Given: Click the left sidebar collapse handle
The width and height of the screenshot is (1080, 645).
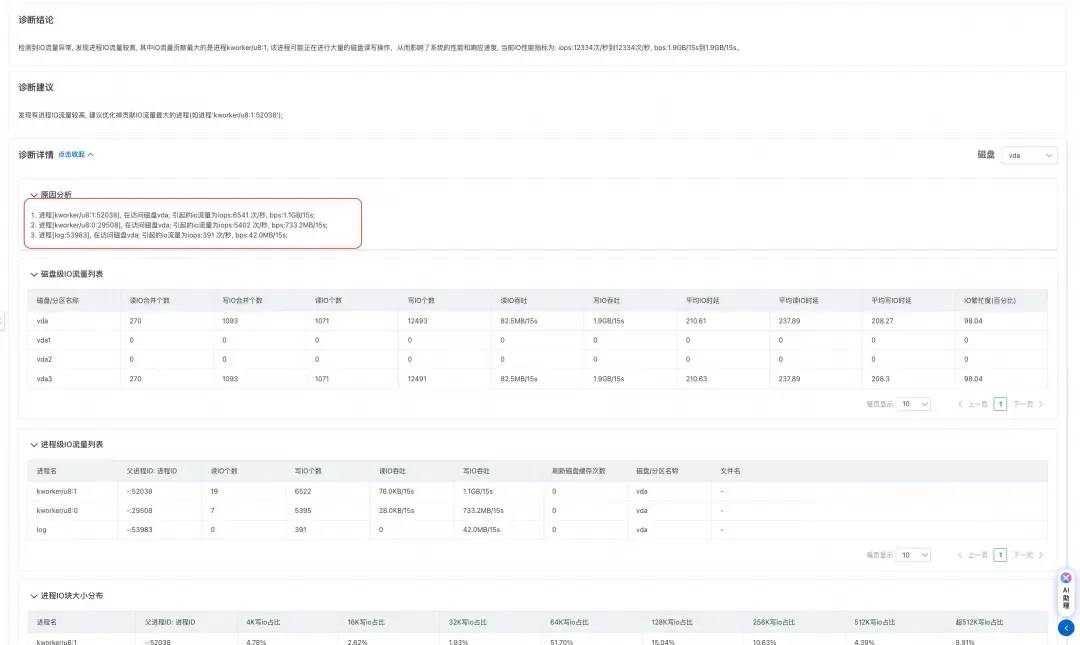Looking at the screenshot, I should pos(2,320).
